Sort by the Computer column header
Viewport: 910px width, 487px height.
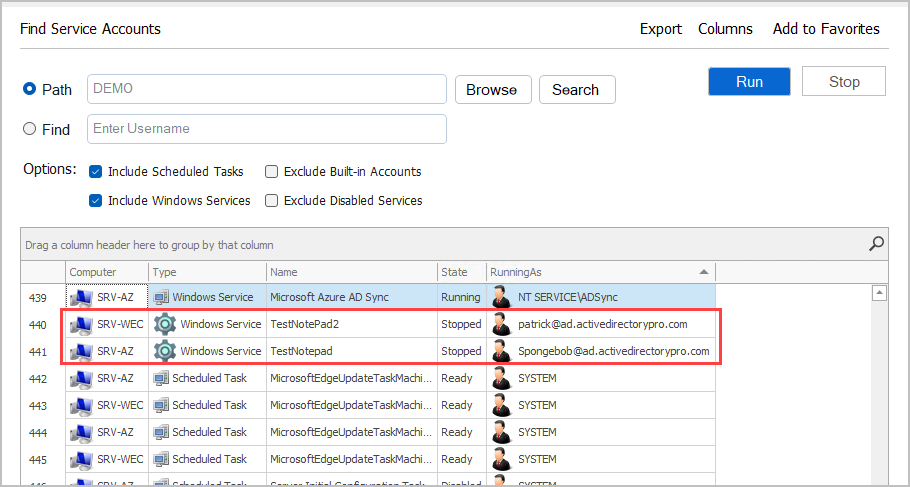[x=107, y=272]
